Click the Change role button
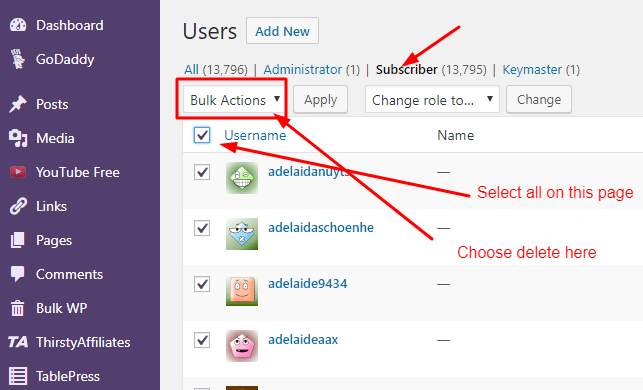The height and width of the screenshot is (390, 643). pos(539,99)
